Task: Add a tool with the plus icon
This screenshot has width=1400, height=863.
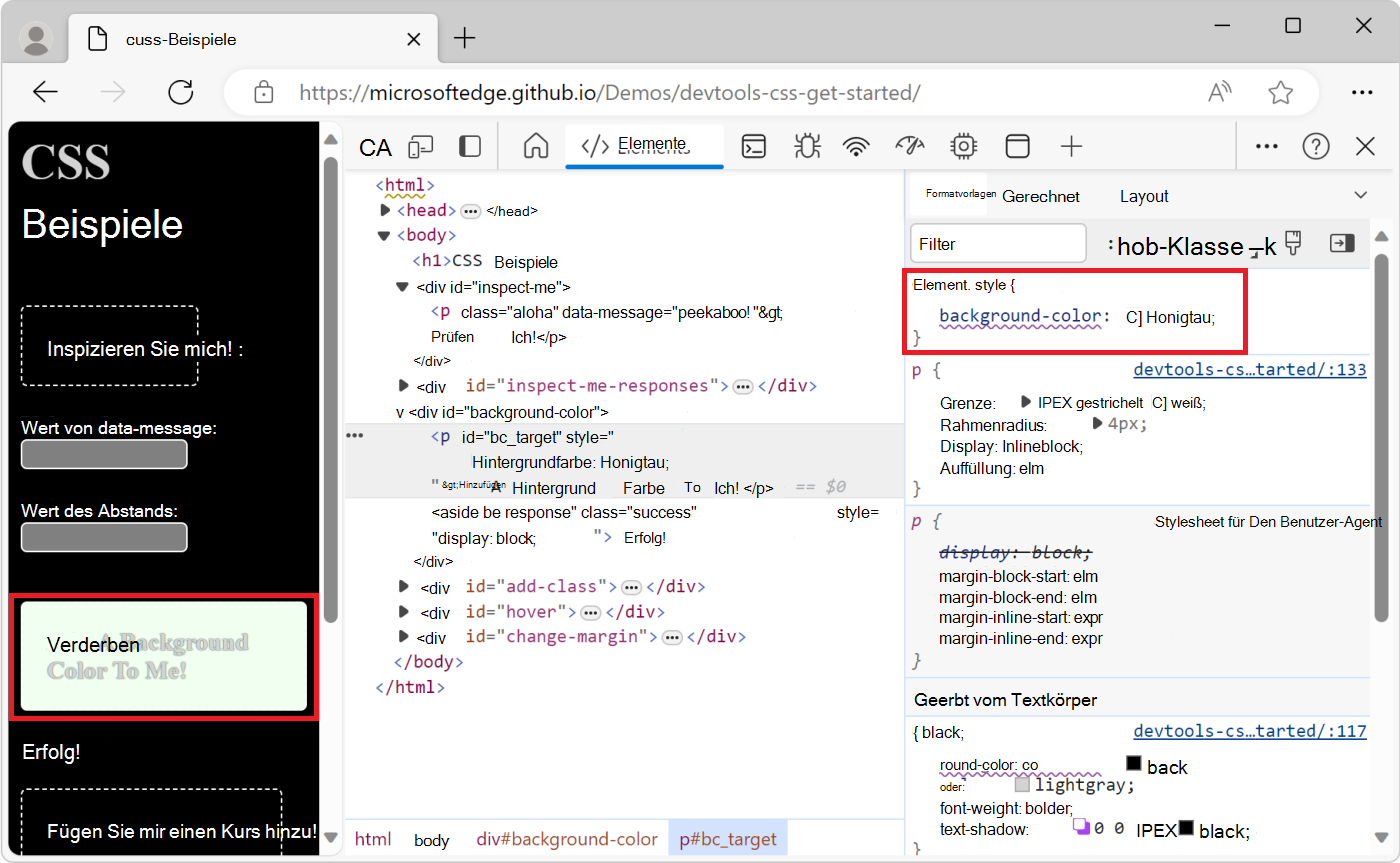Action: (1071, 146)
